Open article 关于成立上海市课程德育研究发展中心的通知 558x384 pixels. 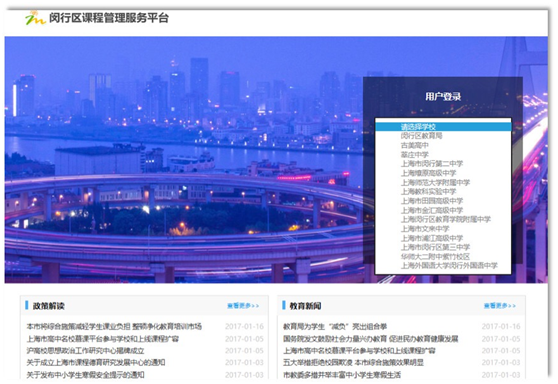[x=96, y=363]
